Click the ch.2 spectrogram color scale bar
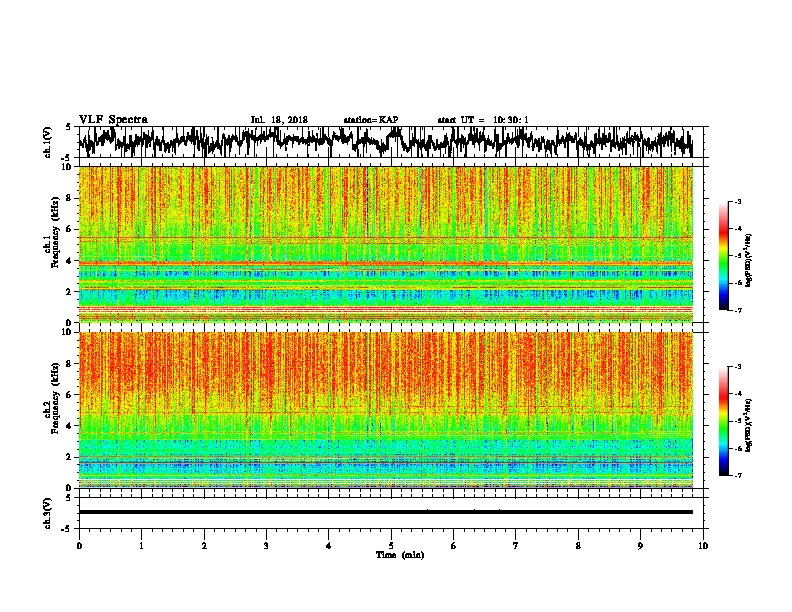Screen dimensions: 792x612 (x=723, y=421)
